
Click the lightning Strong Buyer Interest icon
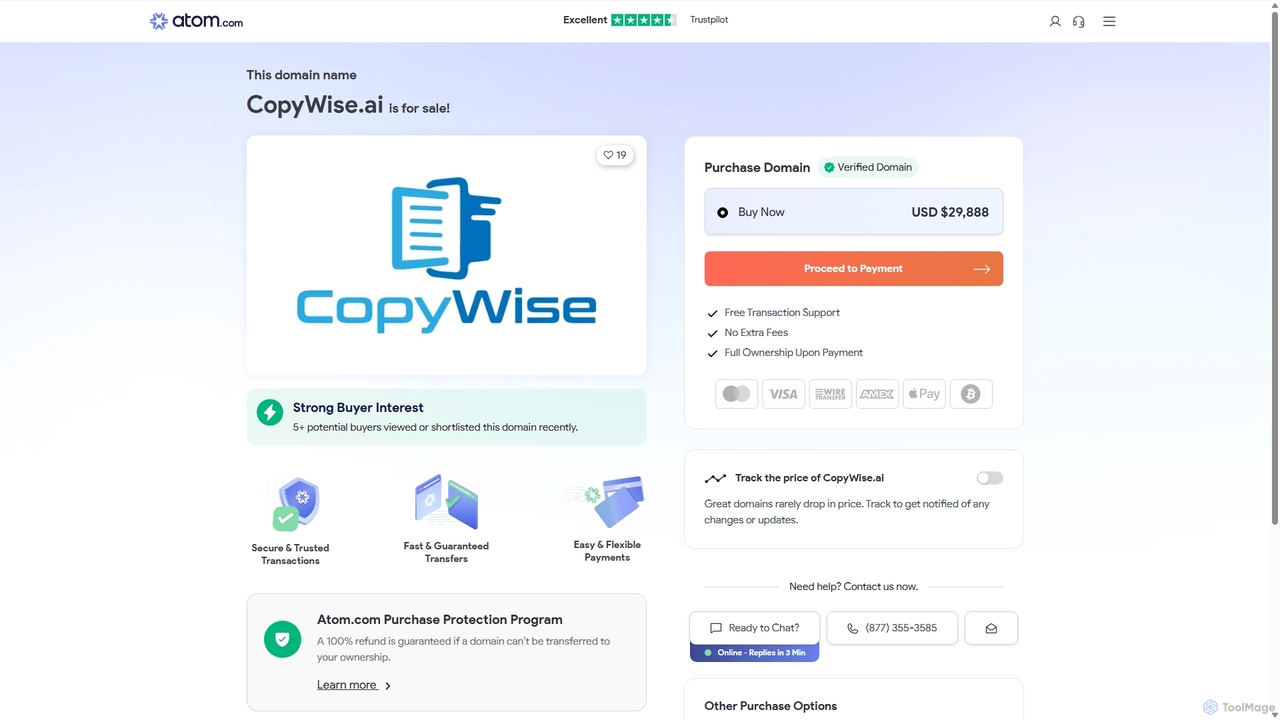click(270, 412)
